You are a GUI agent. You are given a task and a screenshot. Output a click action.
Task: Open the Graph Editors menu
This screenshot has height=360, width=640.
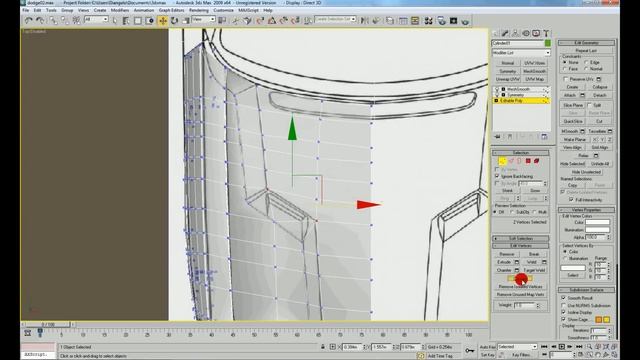click(x=171, y=10)
